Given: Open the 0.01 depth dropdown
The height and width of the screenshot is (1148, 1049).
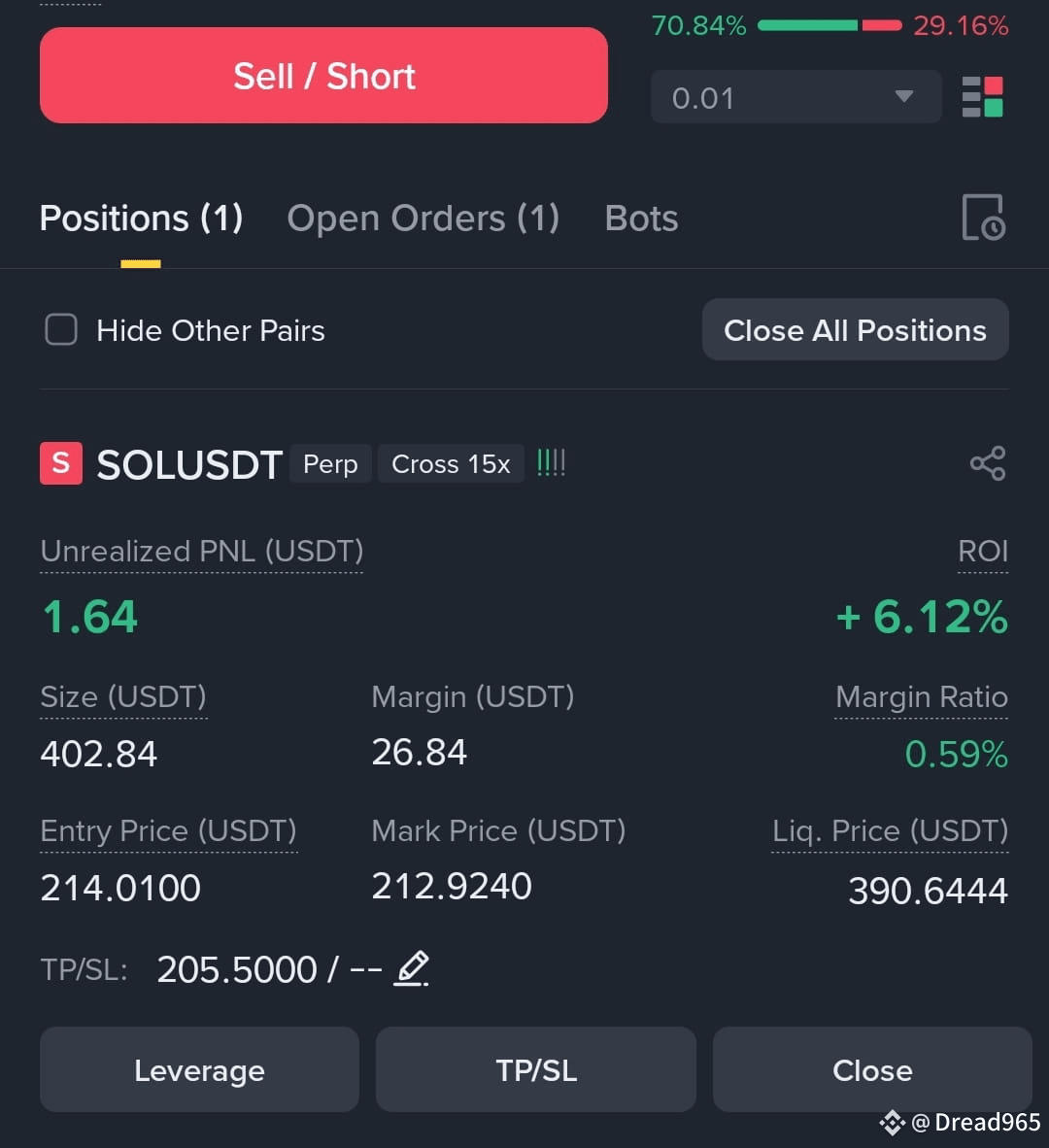Looking at the screenshot, I should tap(795, 97).
